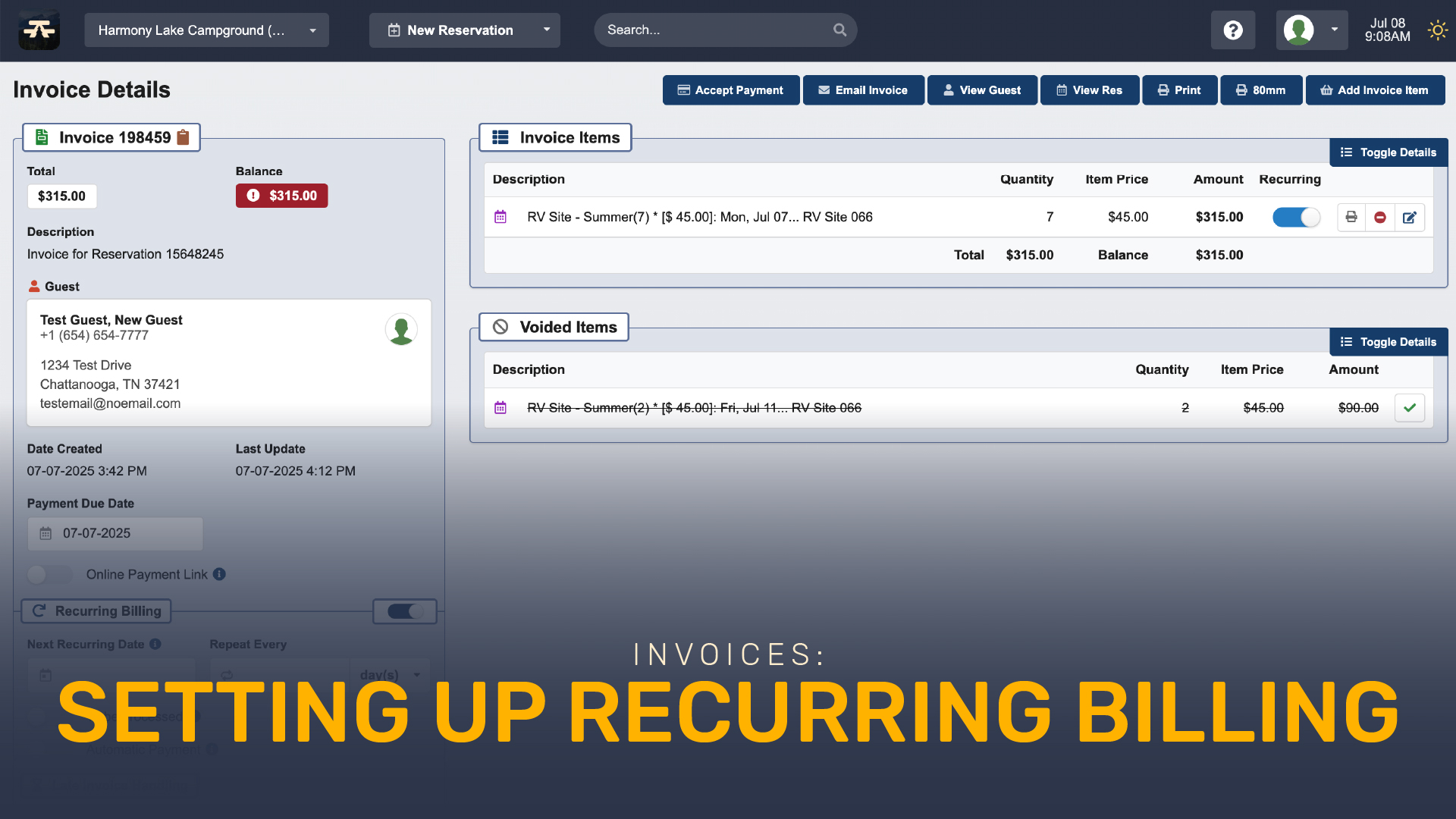The height and width of the screenshot is (819, 1456).
Task: Click the Recurring Billing refresh icon
Action: (39, 611)
